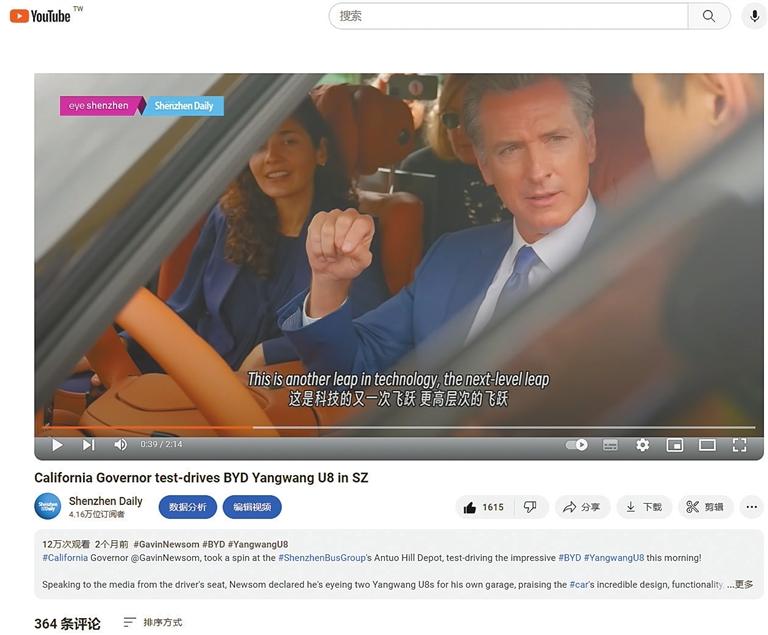The height and width of the screenshot is (635, 768).
Task: Open the player settings gear
Action: point(642,445)
